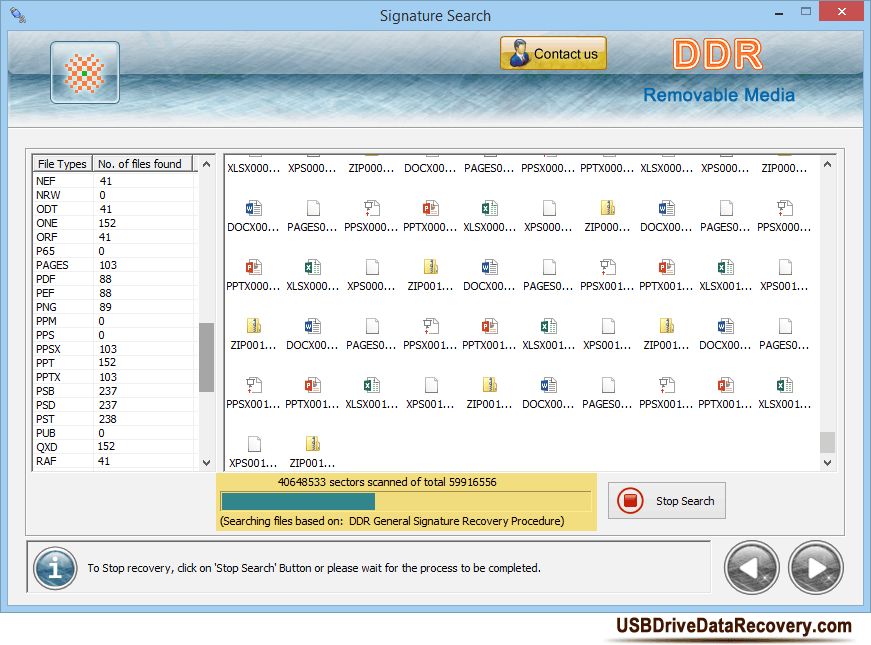Select the PST file type row

[114, 419]
